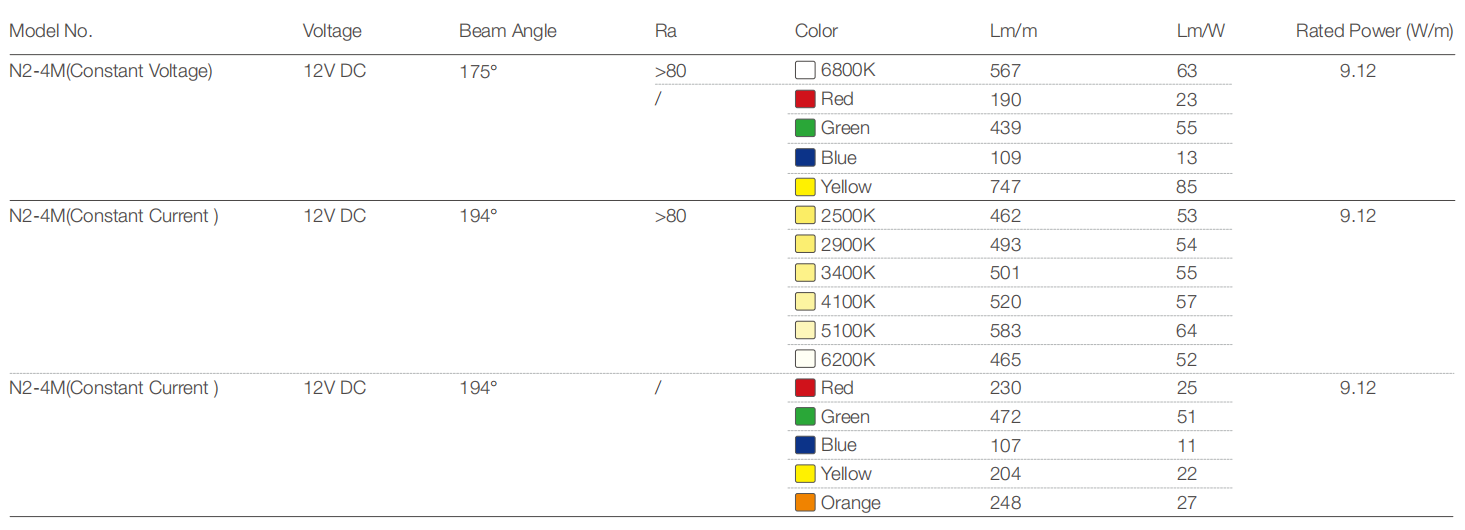Click the 2500K warm color swatch
The width and height of the screenshot is (1465, 530).
click(805, 216)
